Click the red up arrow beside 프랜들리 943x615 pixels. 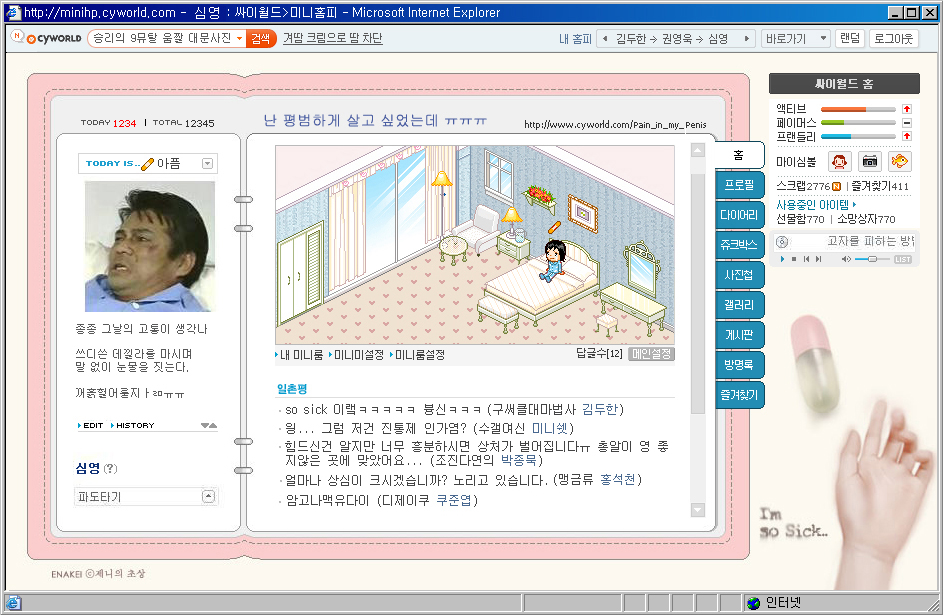906,136
